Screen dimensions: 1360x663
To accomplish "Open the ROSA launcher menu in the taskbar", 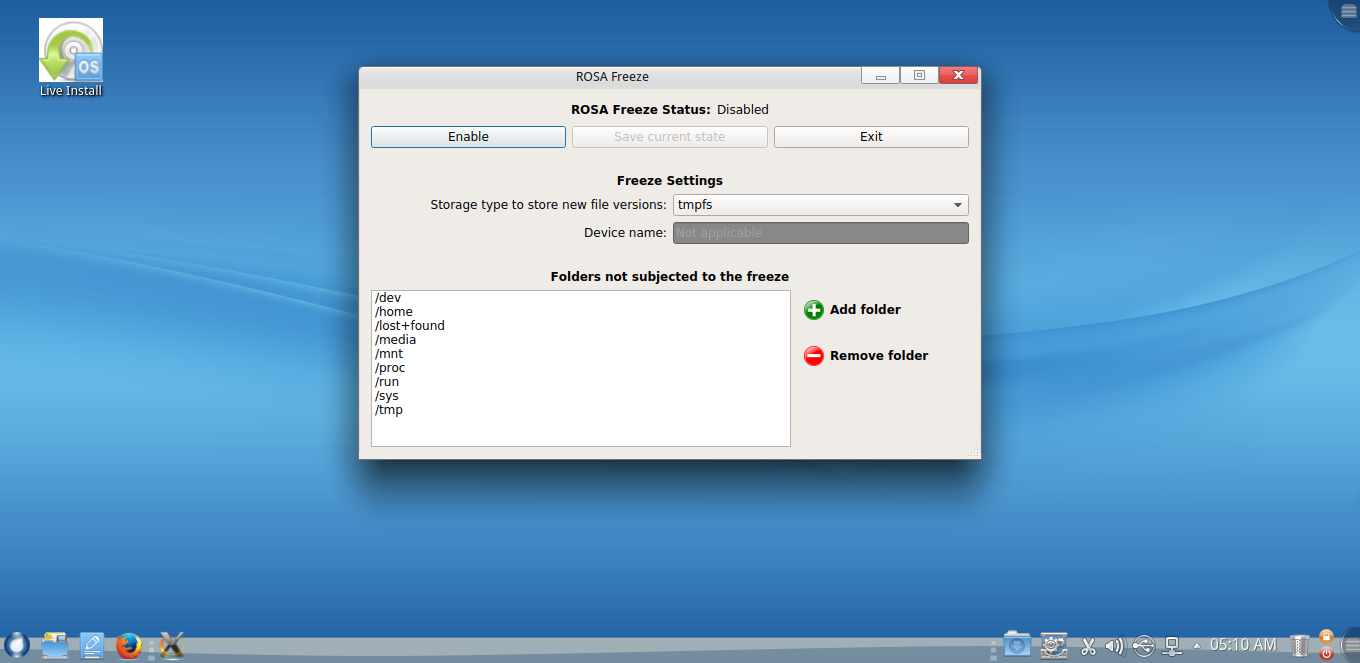I will [15, 645].
